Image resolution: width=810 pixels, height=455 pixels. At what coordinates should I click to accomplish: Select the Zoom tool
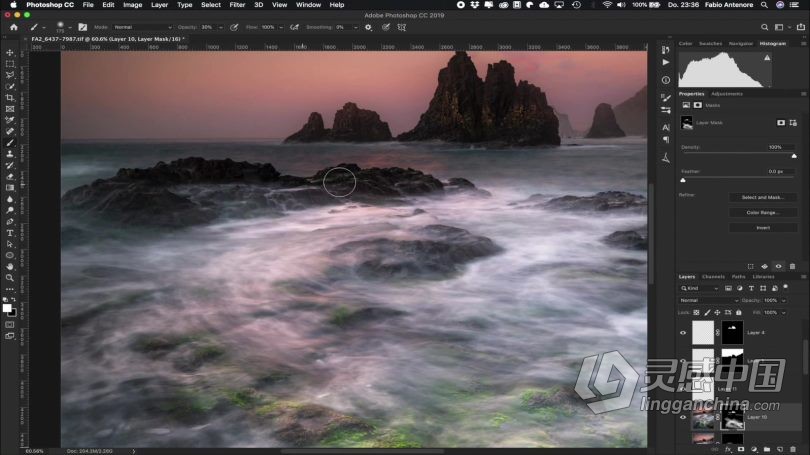click(10, 278)
